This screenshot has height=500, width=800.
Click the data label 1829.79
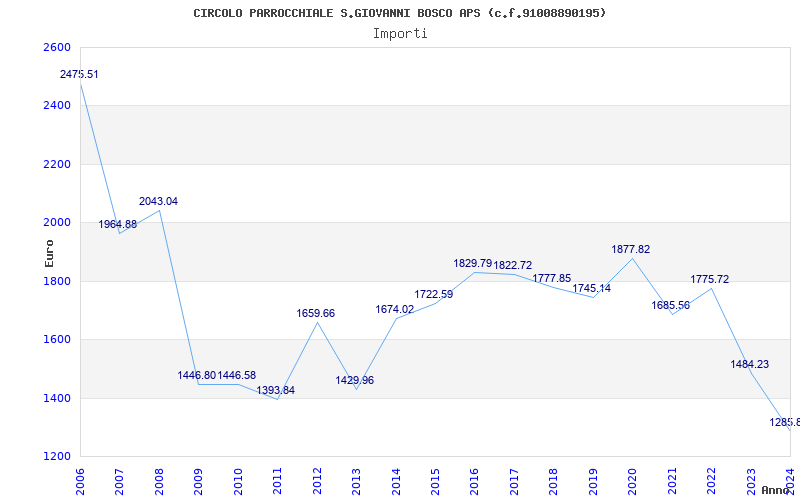[473, 264]
